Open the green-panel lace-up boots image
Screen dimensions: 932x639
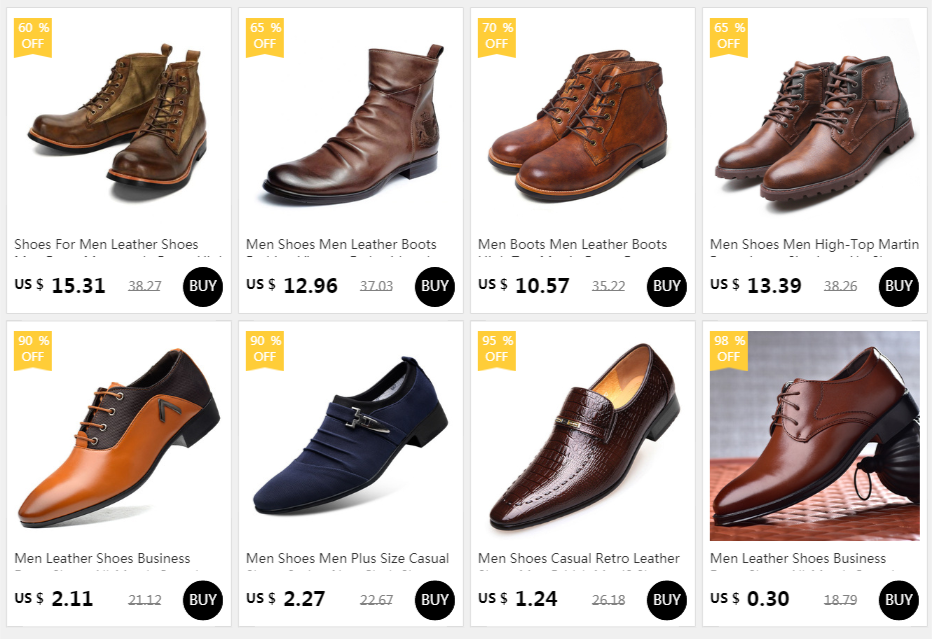click(119, 122)
